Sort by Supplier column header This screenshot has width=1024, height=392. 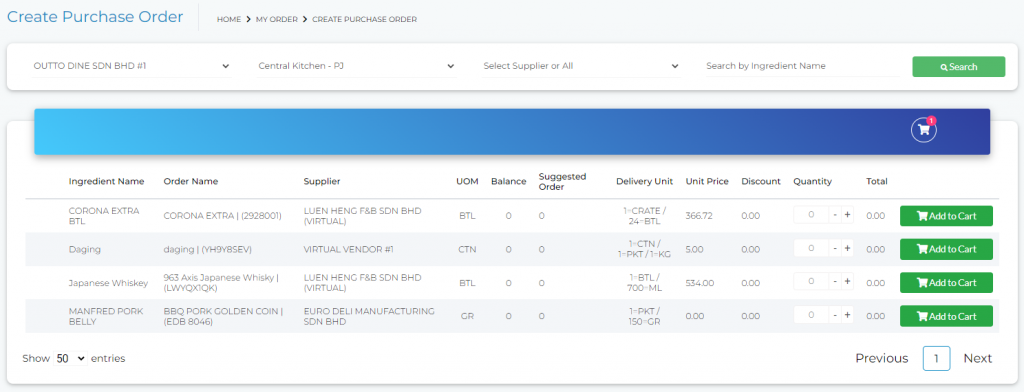[x=322, y=182]
